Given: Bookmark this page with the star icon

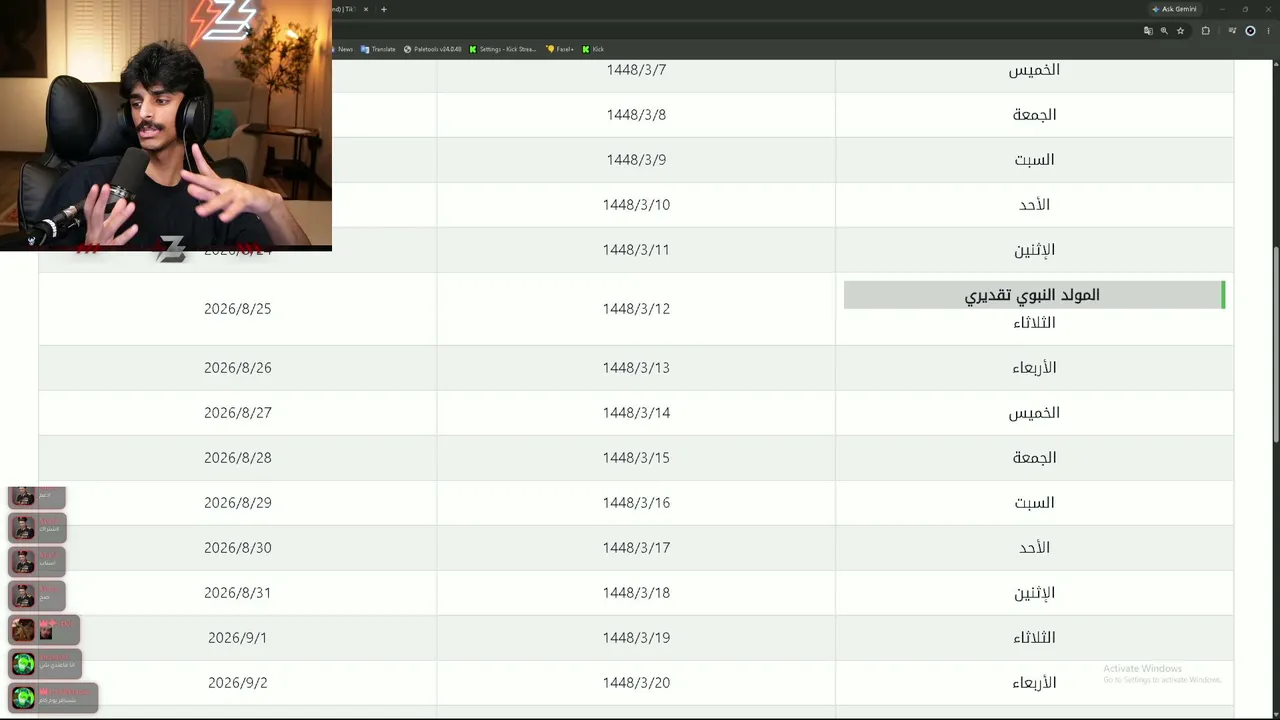Looking at the screenshot, I should point(1180,31).
